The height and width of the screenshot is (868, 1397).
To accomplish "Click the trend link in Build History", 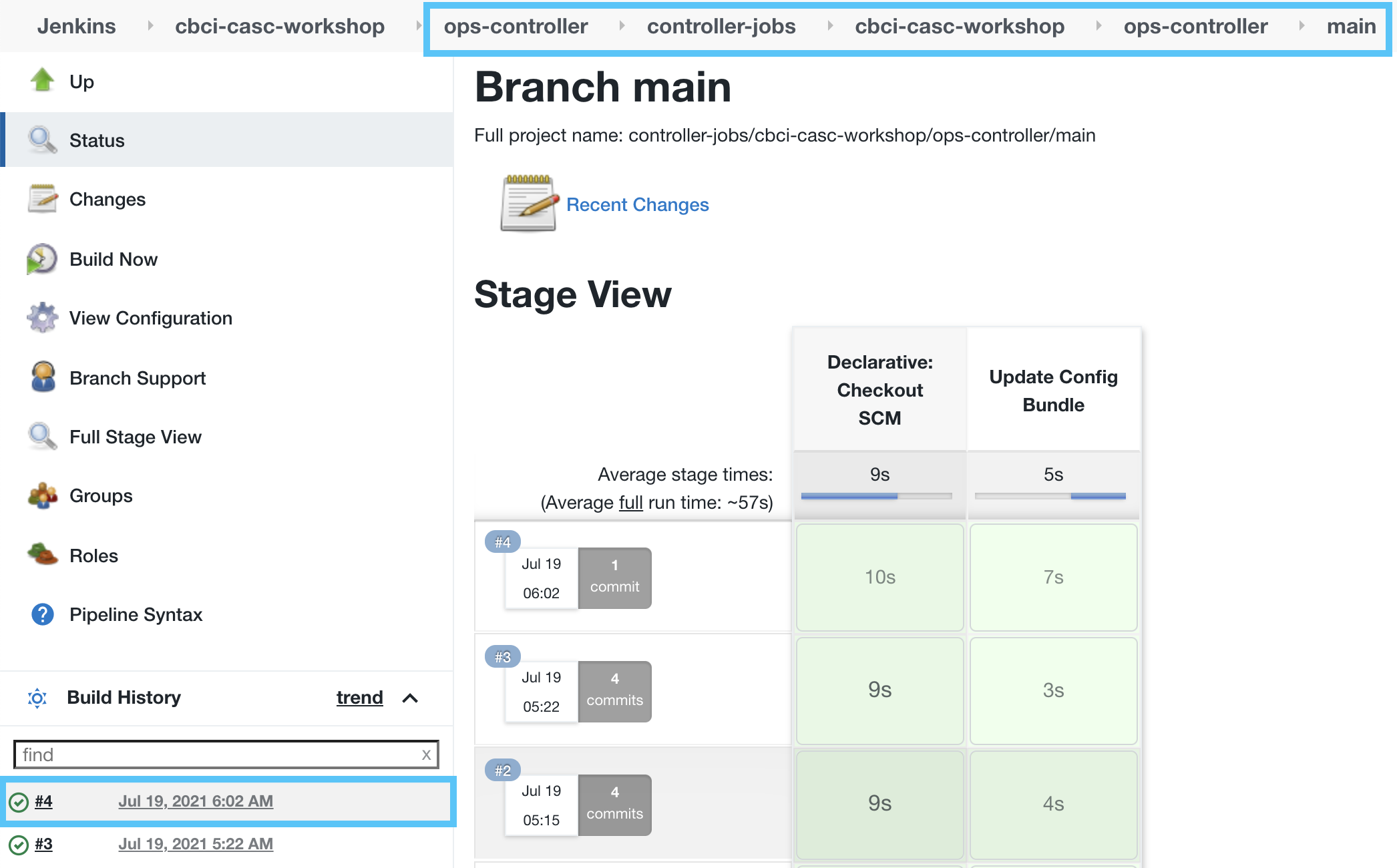I will tap(359, 698).
